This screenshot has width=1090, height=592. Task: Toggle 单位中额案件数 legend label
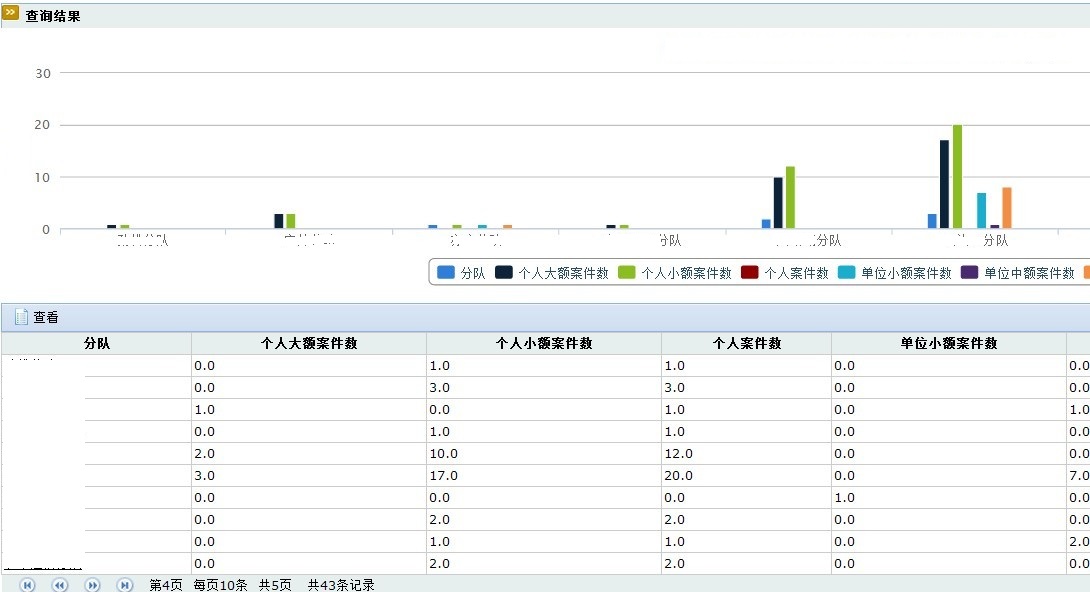1029,273
